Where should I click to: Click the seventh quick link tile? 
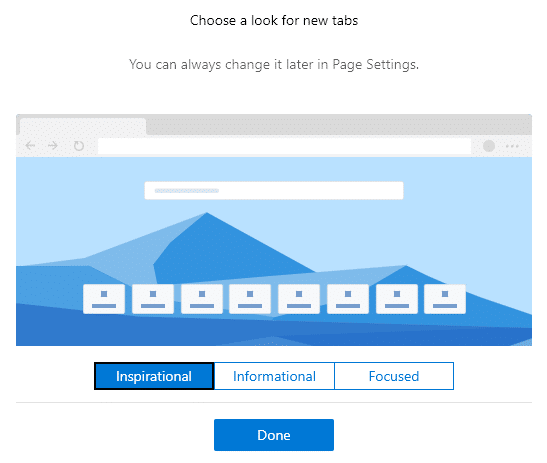pyautogui.click(x=397, y=299)
